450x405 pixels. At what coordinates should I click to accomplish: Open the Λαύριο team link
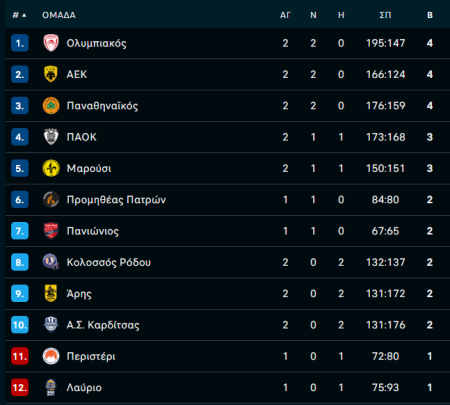tap(84, 387)
